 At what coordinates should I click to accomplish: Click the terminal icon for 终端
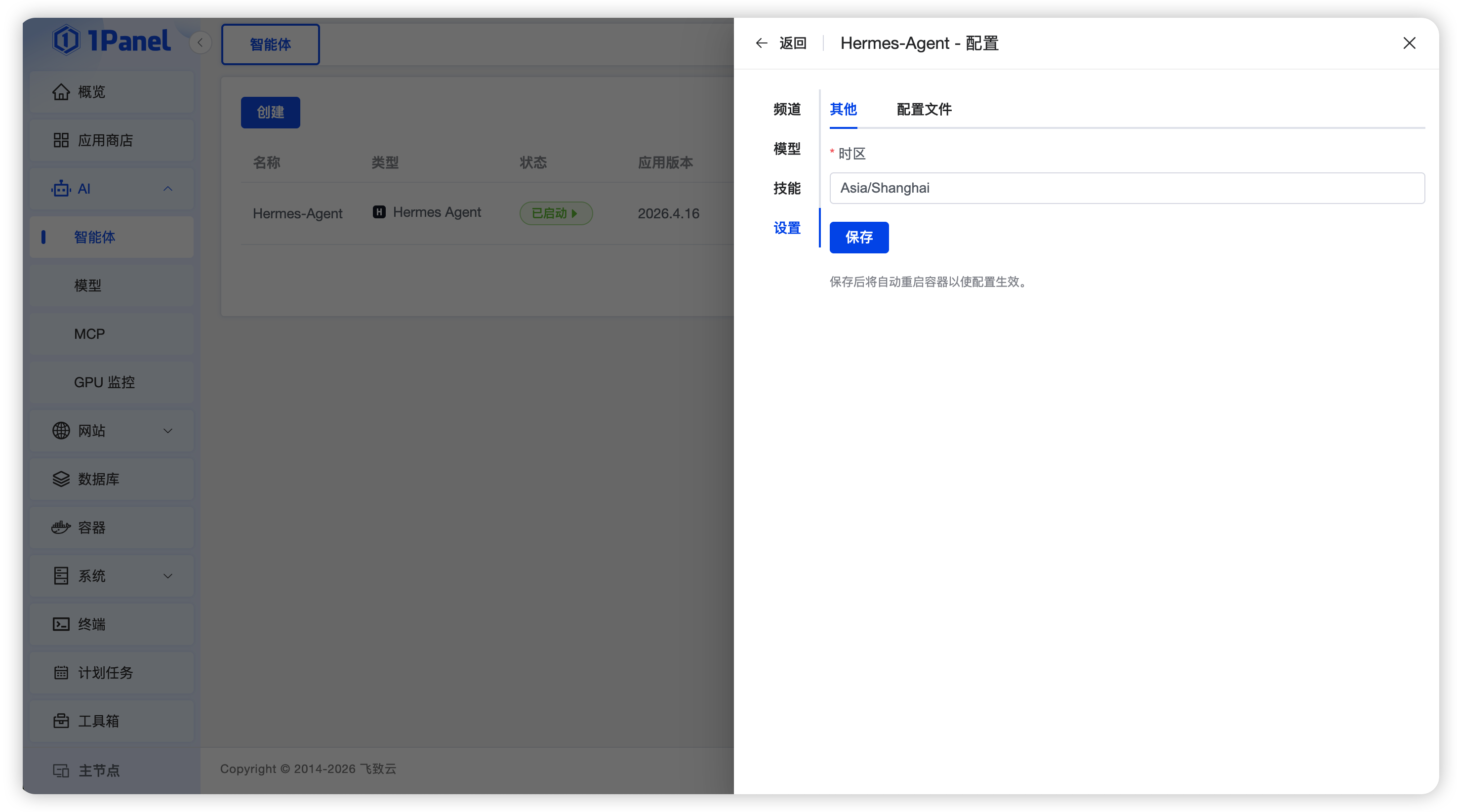click(61, 624)
